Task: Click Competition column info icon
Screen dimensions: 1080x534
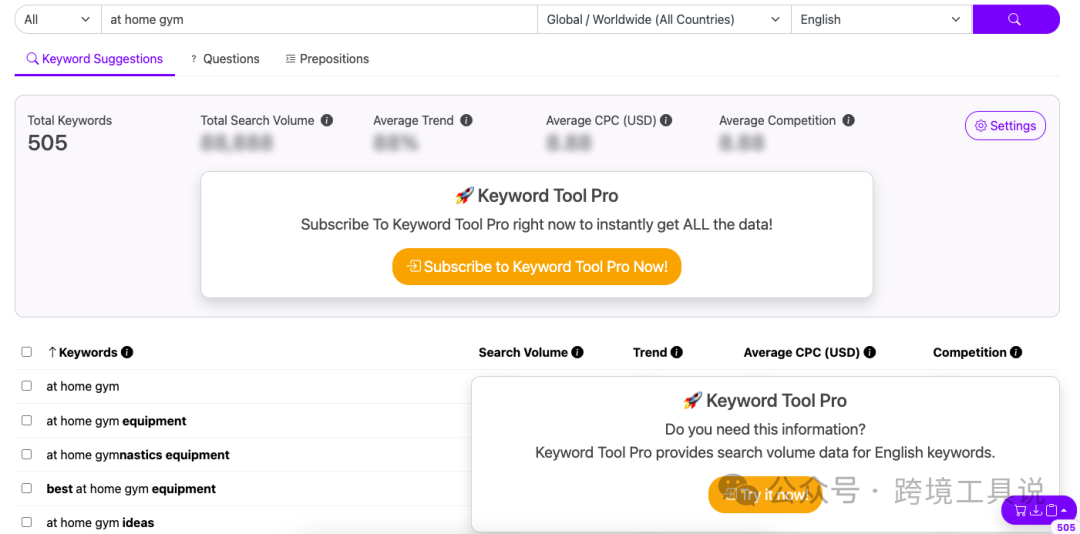Action: (x=1016, y=352)
